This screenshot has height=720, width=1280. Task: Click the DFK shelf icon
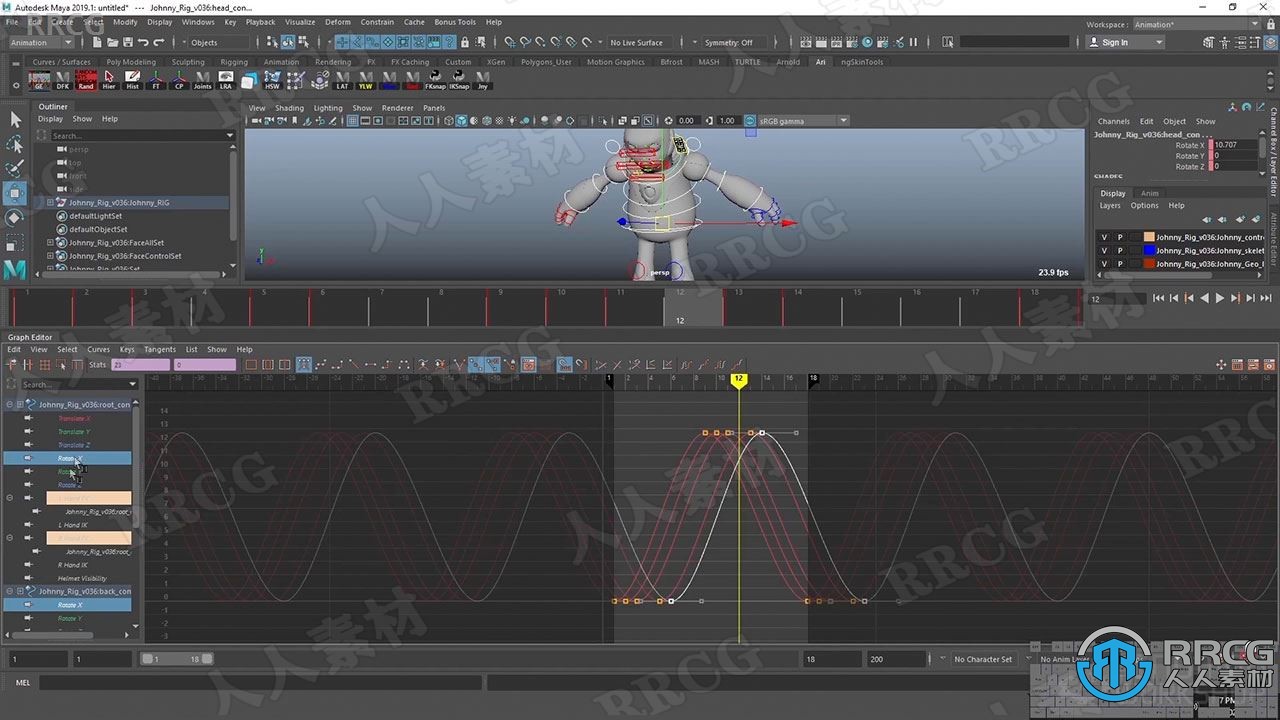(x=63, y=80)
